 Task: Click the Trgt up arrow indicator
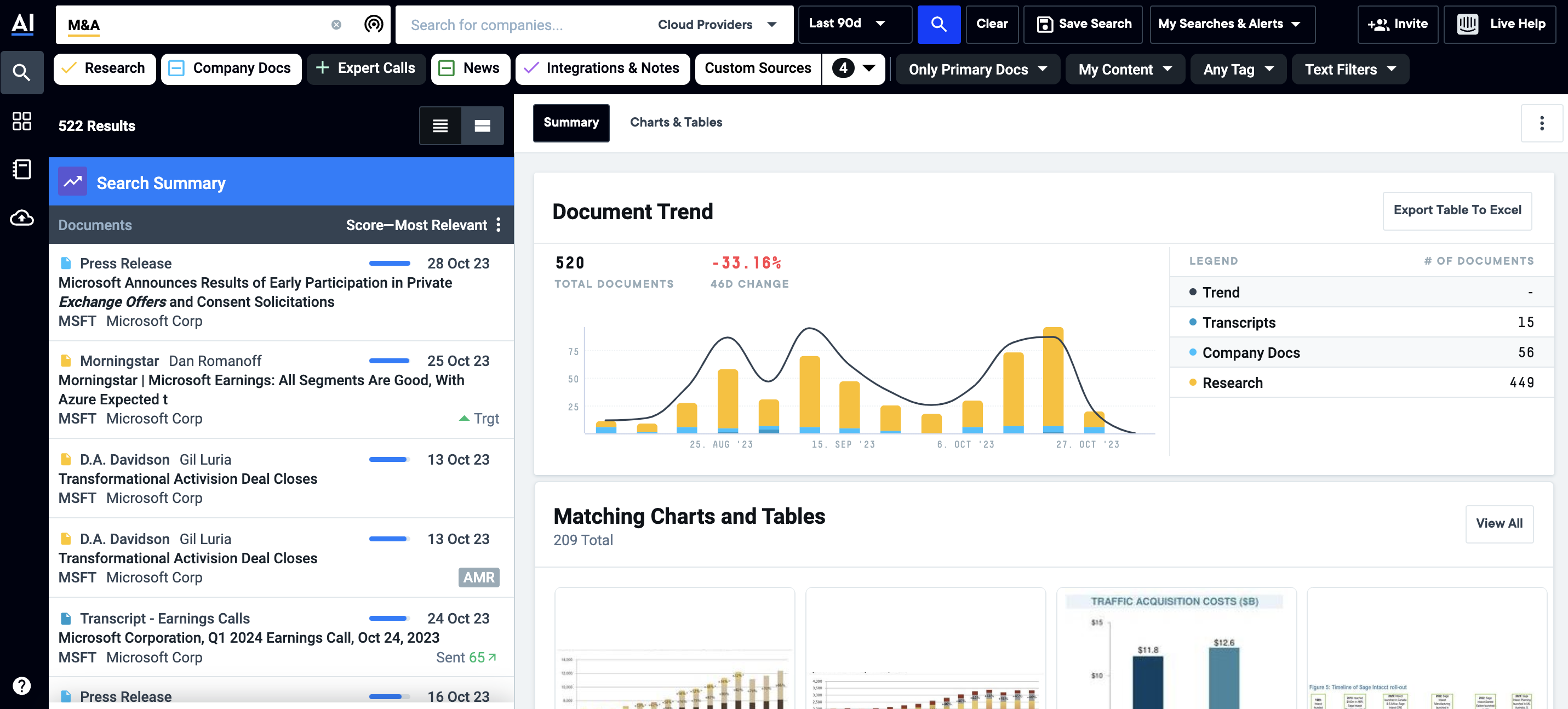coord(465,418)
